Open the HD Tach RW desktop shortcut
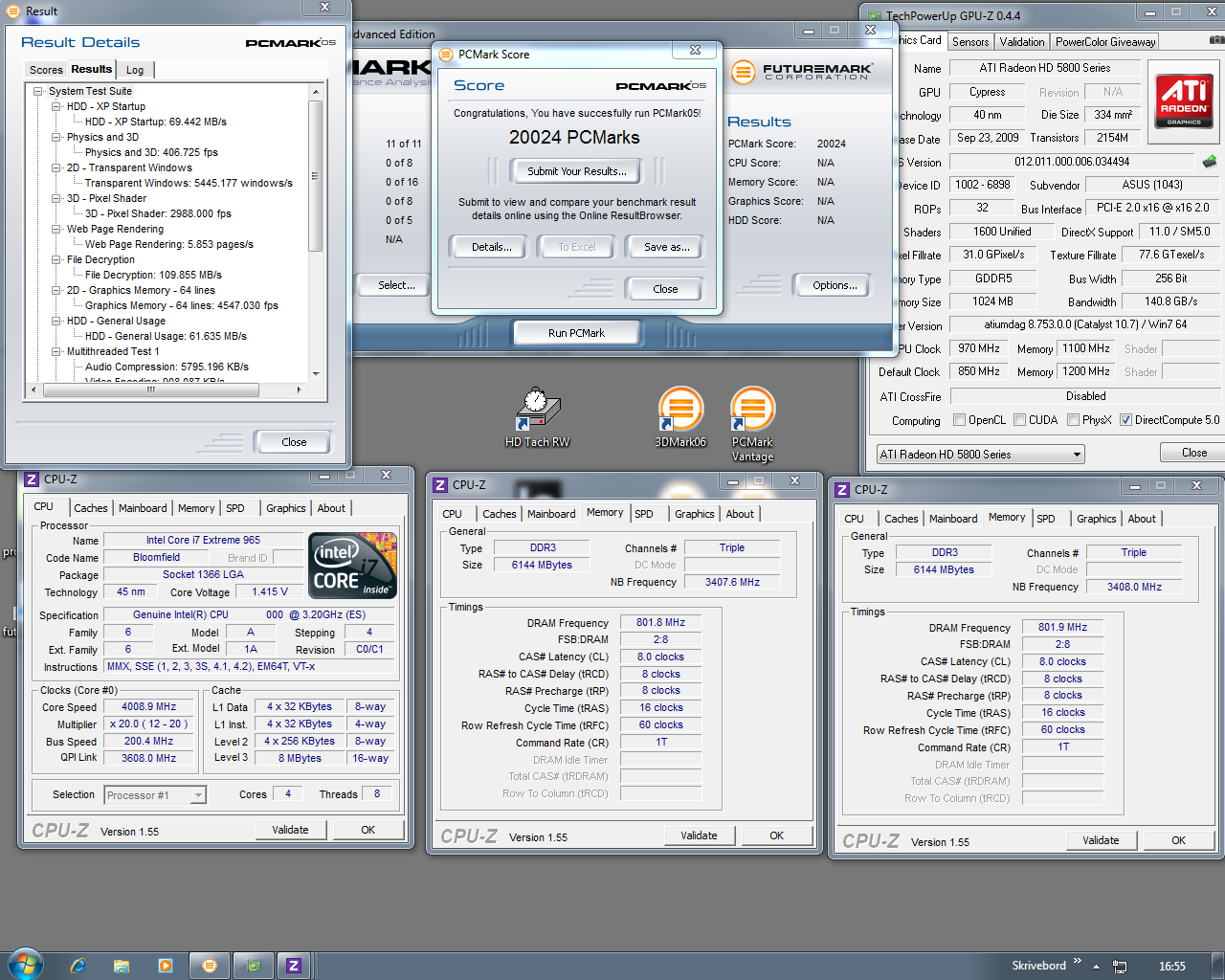The height and width of the screenshot is (980, 1225). pyautogui.click(x=538, y=417)
